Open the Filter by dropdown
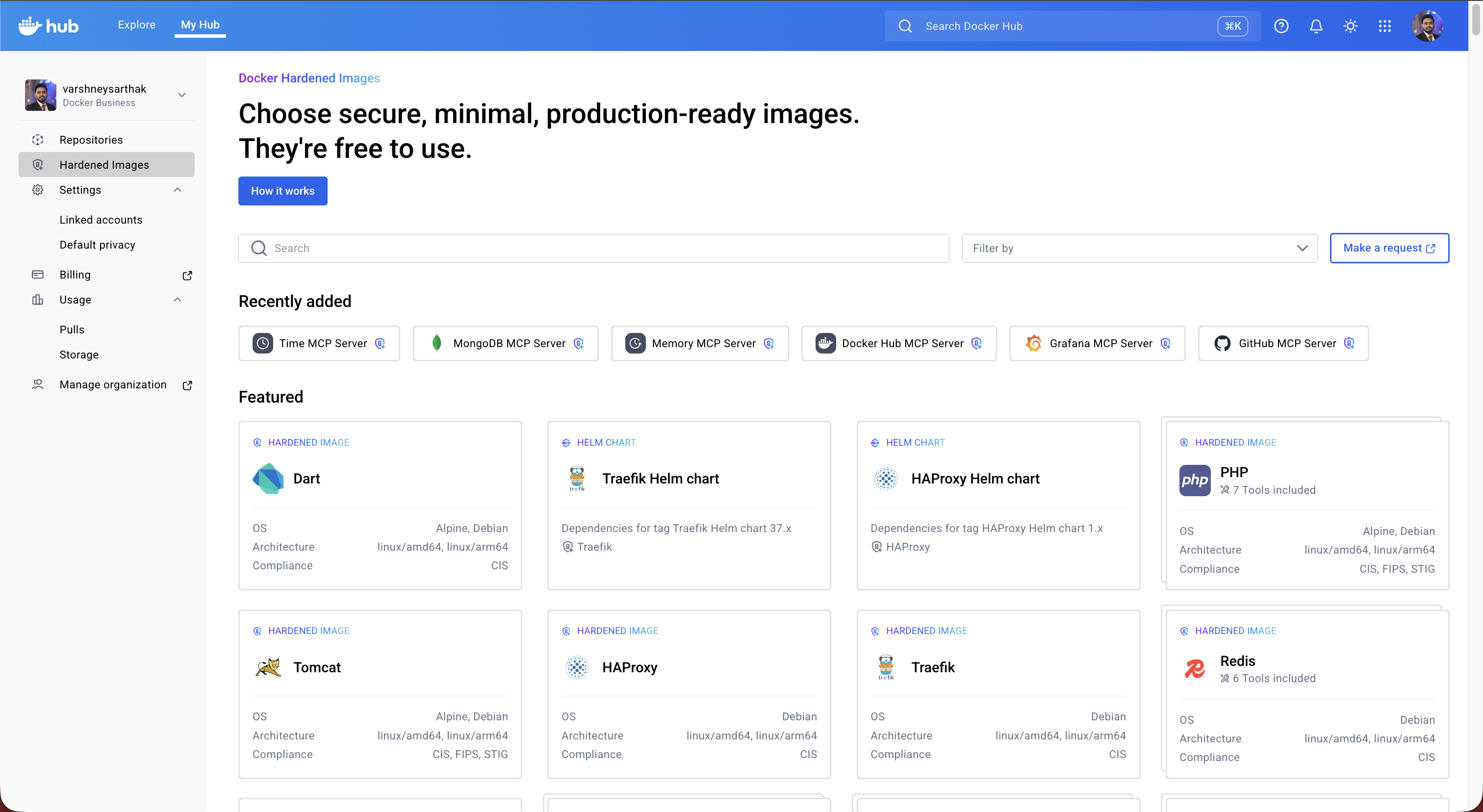Screen dimensions: 1483x812 point(1139,248)
